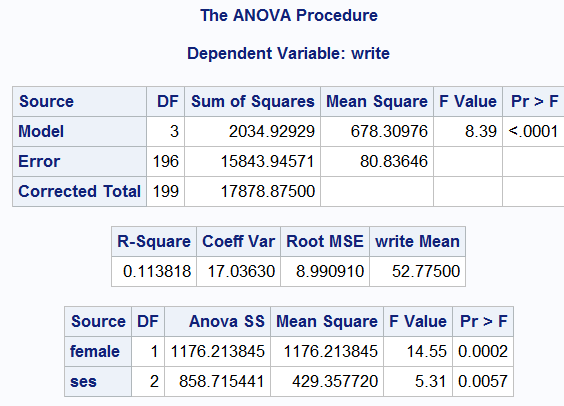This screenshot has width=564, height=406.
Task: Click the write Mean value 52.77500
Action: (418, 272)
